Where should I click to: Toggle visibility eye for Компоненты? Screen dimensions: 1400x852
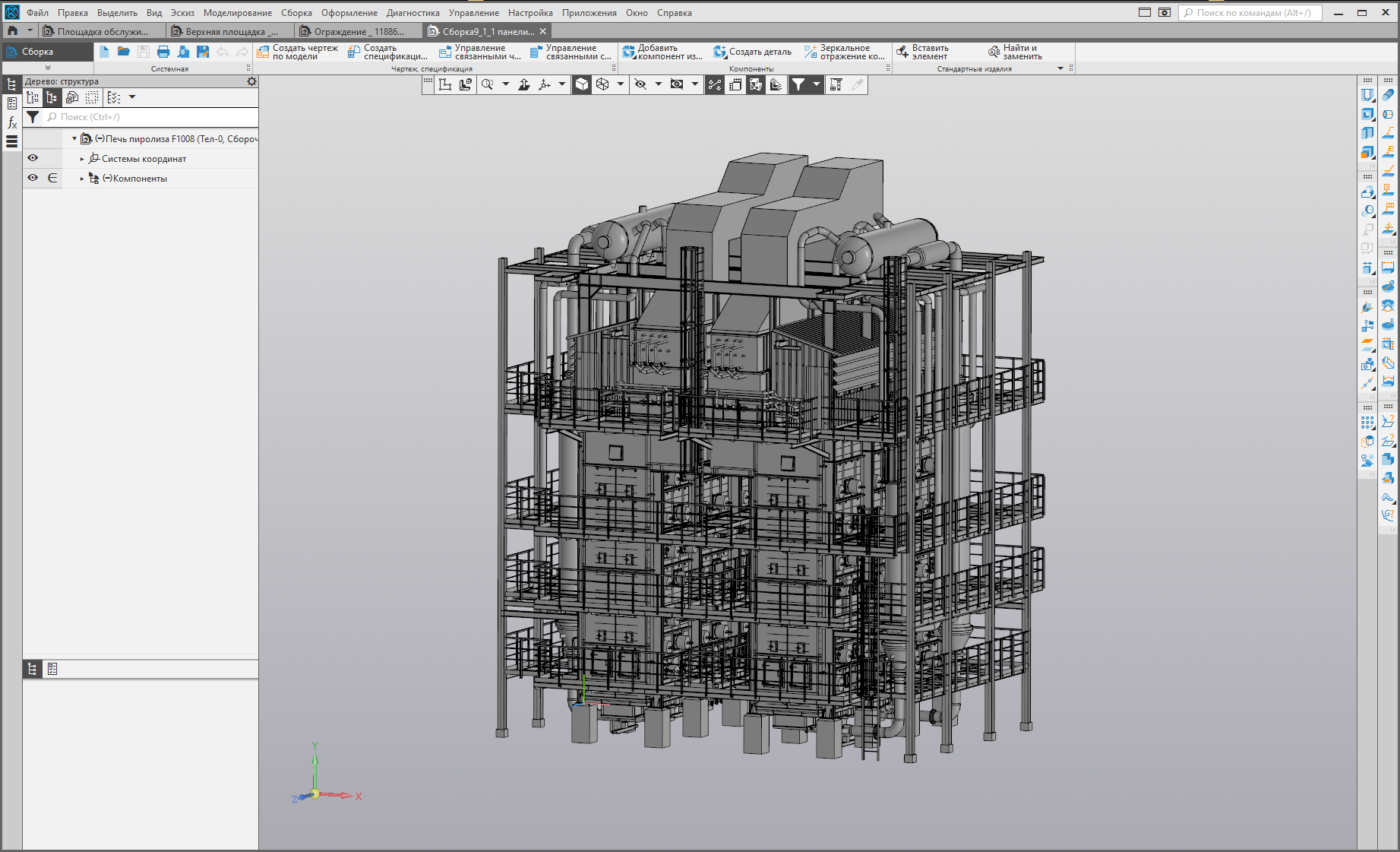click(33, 178)
